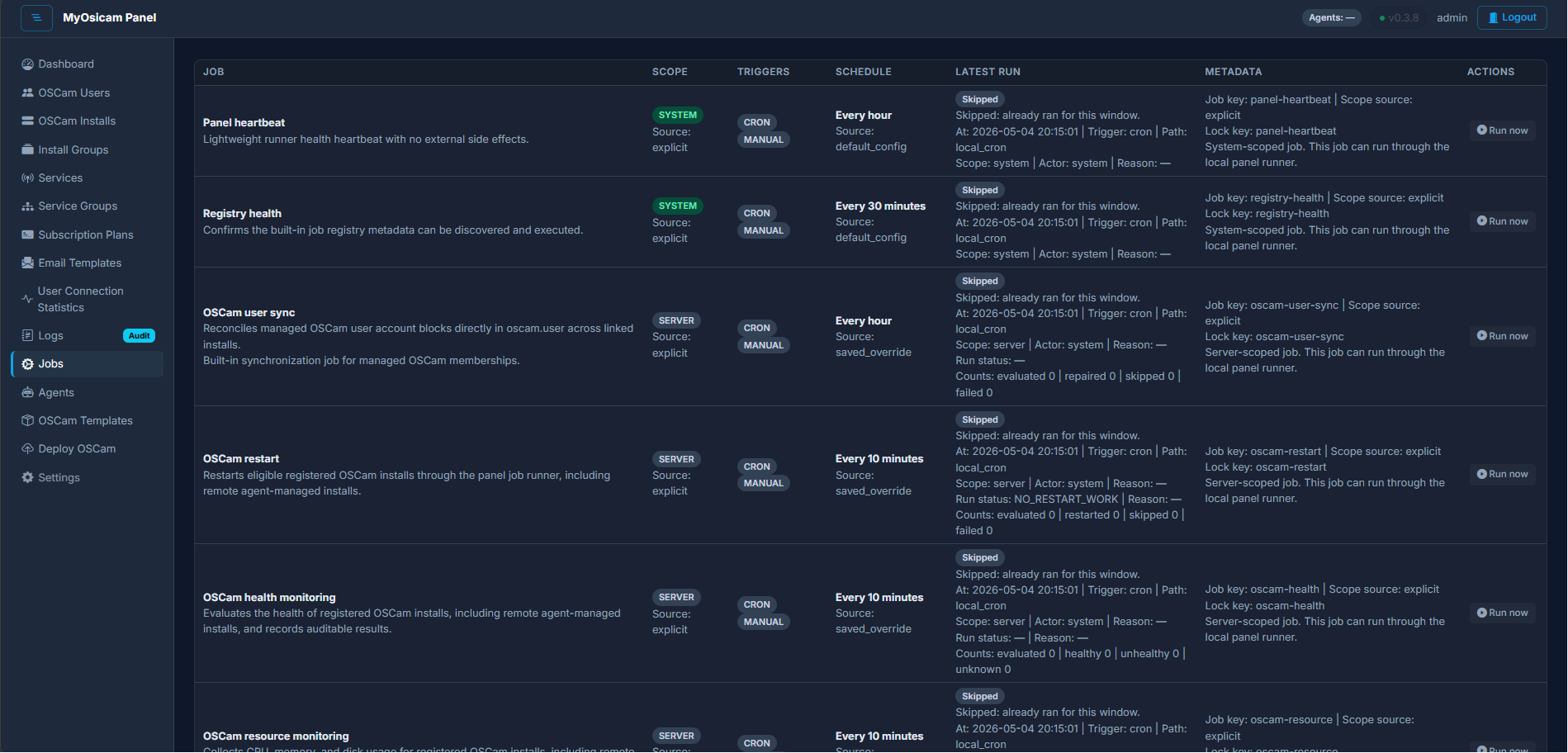Click the Agents status badge in header

click(x=1331, y=17)
